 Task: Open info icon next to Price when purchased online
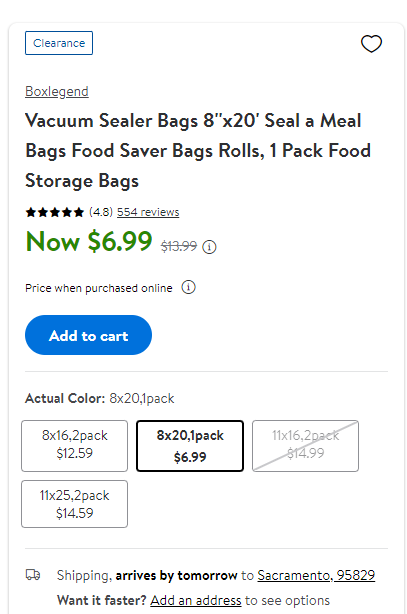click(188, 287)
